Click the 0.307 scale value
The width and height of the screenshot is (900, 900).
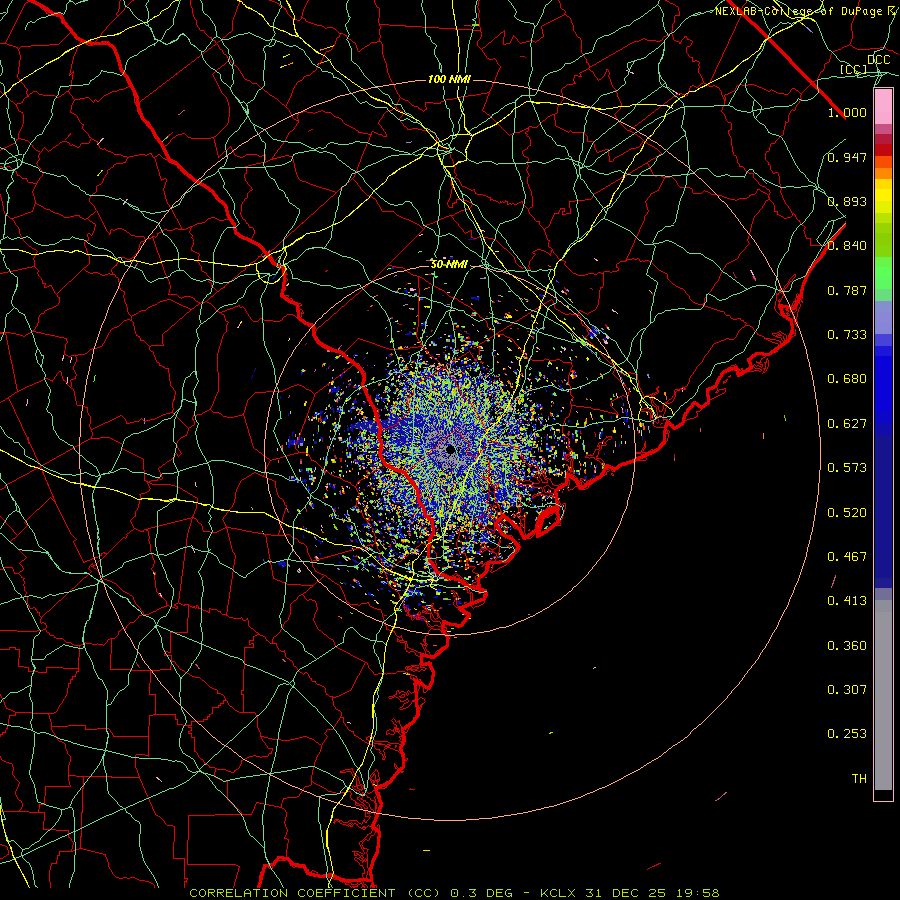click(x=847, y=690)
